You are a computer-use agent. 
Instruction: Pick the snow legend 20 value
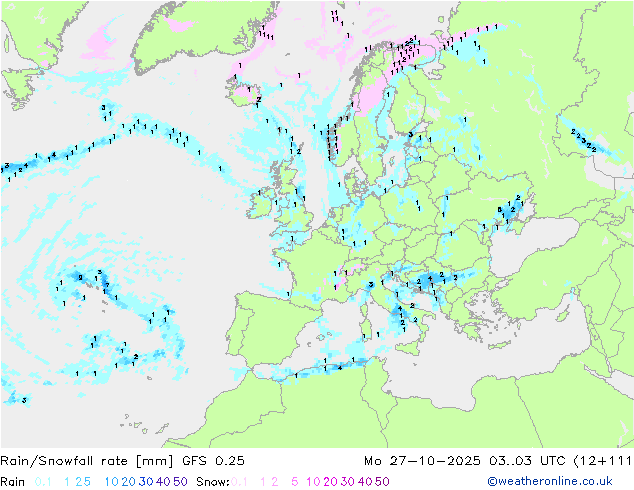click(x=330, y=482)
